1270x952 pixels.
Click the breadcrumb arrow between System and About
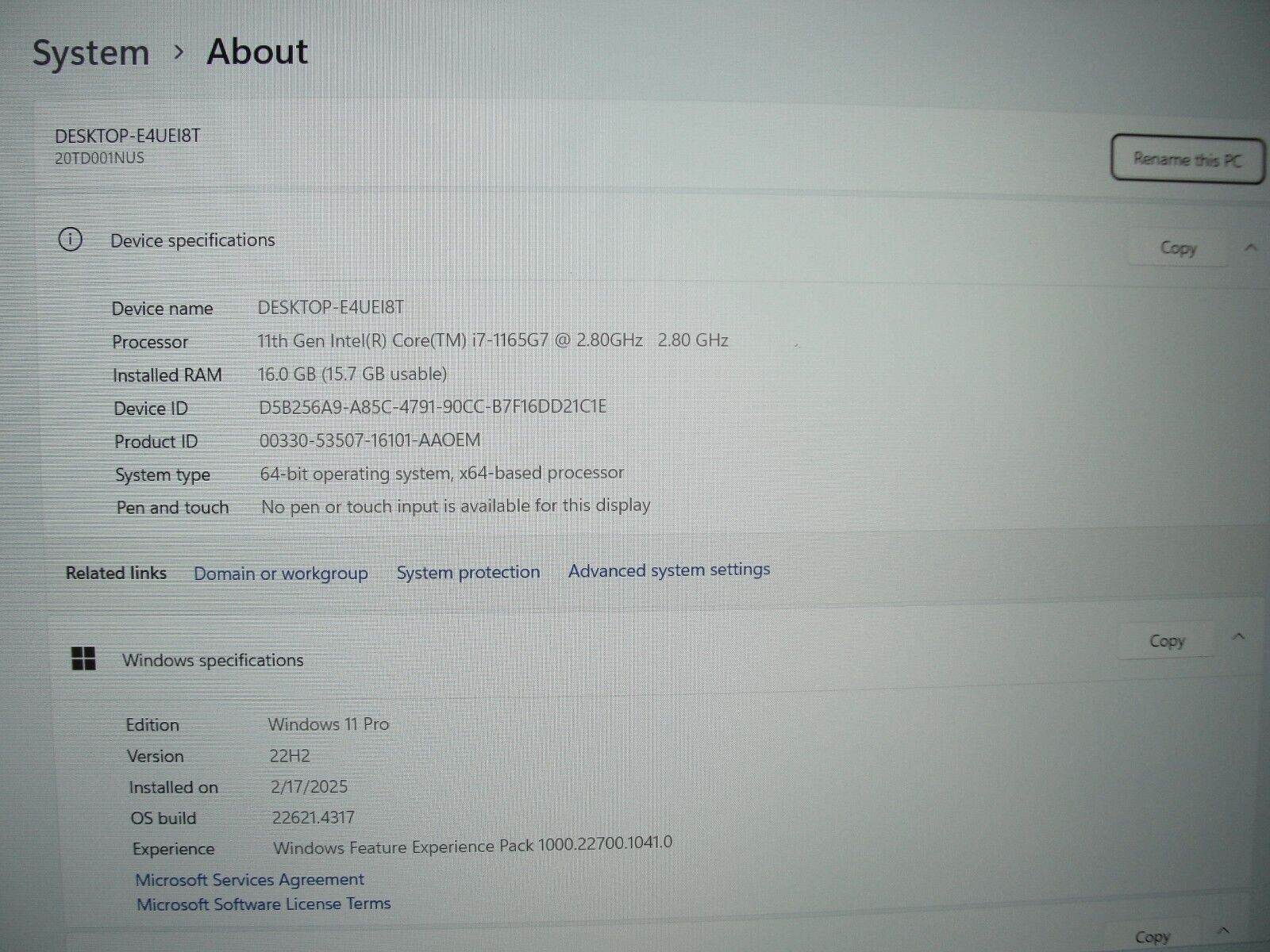point(179,52)
